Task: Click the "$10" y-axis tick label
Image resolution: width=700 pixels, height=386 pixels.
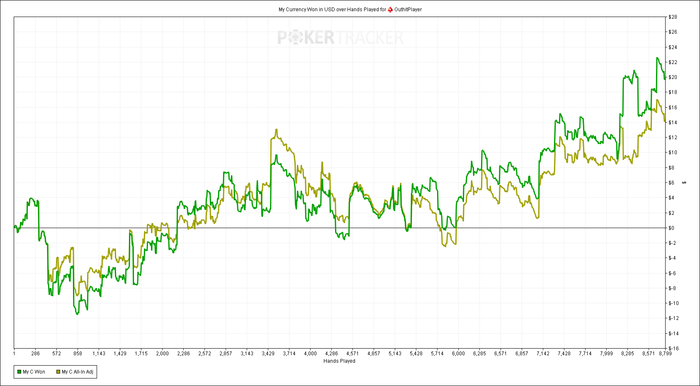Action: pos(674,153)
